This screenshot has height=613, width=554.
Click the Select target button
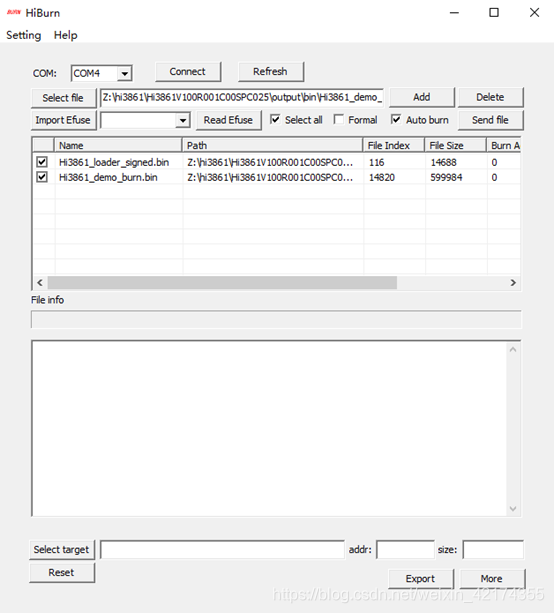(62, 550)
